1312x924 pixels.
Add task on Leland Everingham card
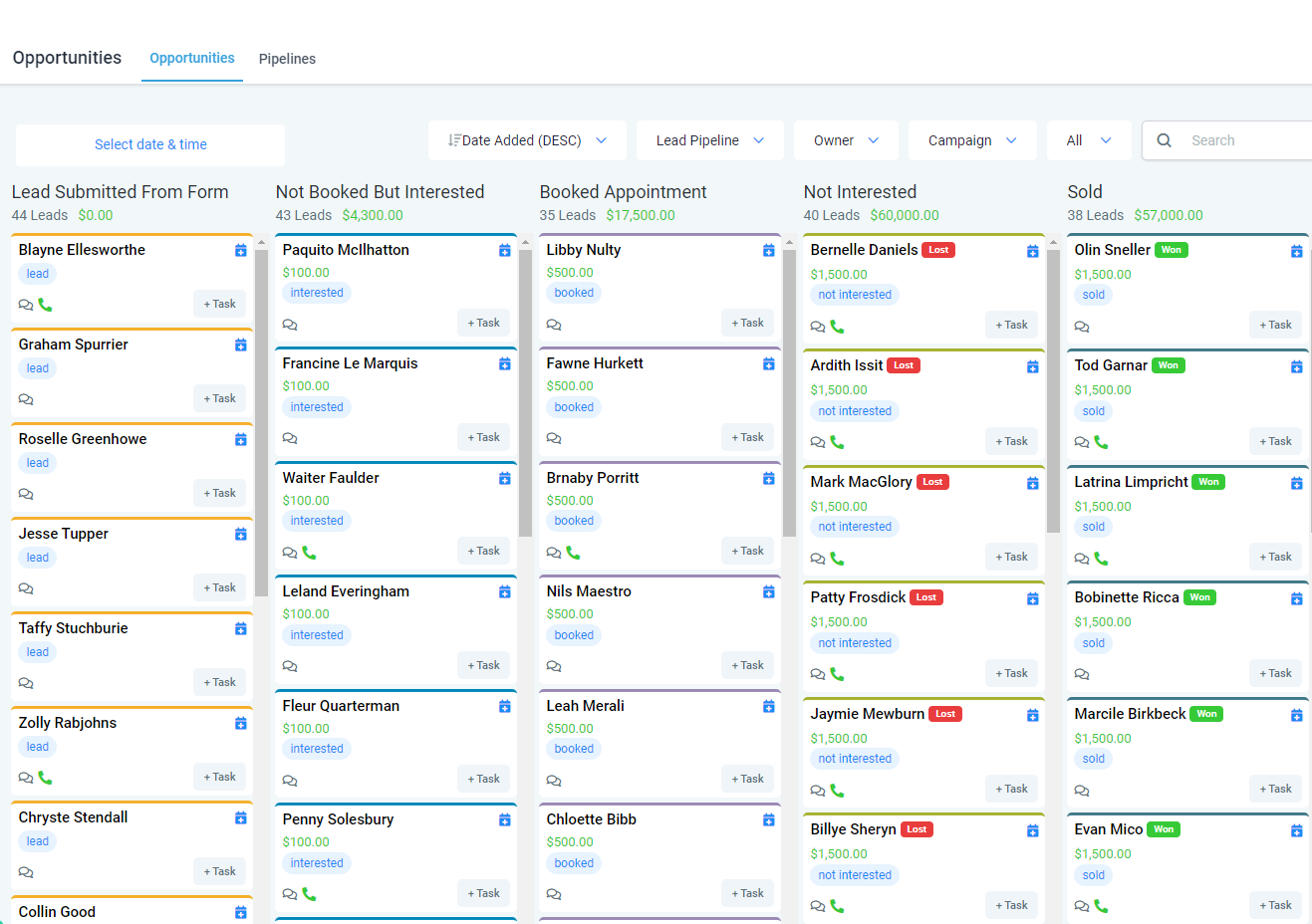pos(483,665)
